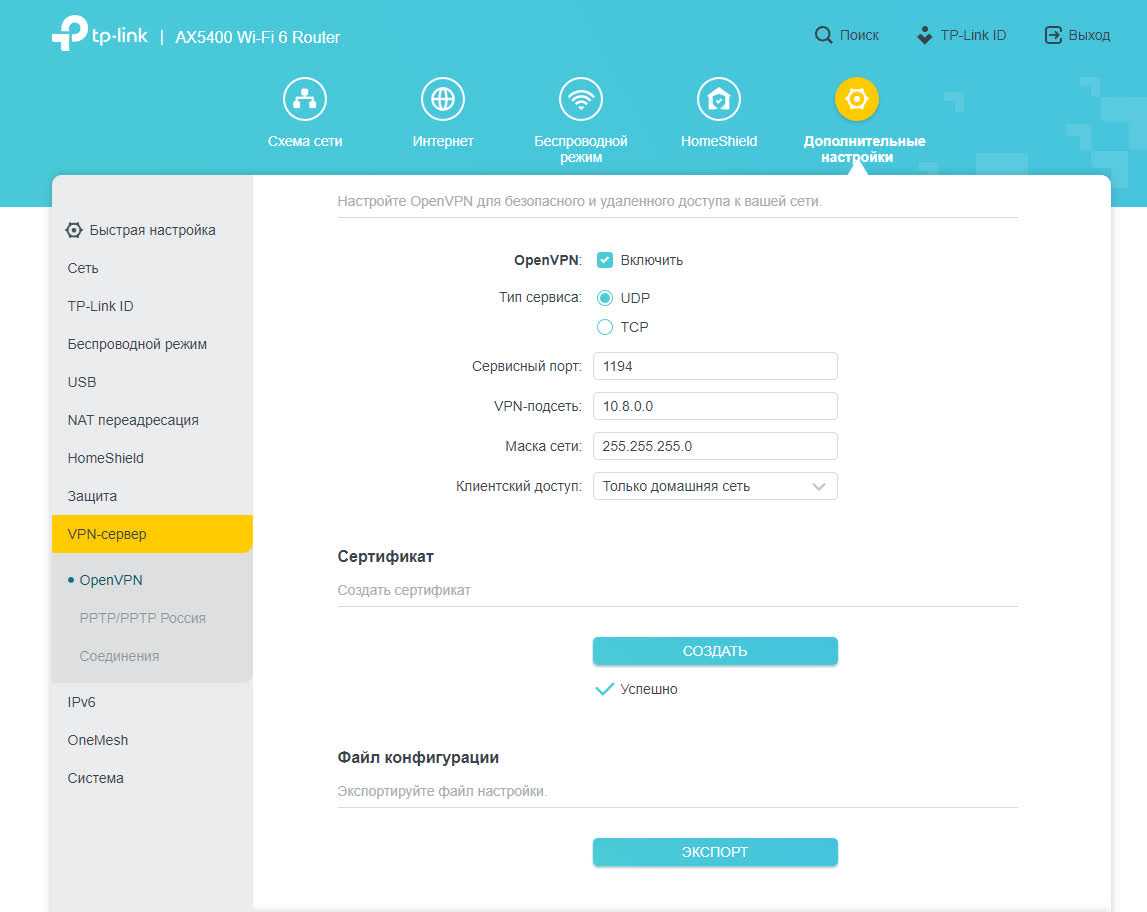
Task: Open PPTP/PPTP Россия submenu item
Action: tap(142, 618)
